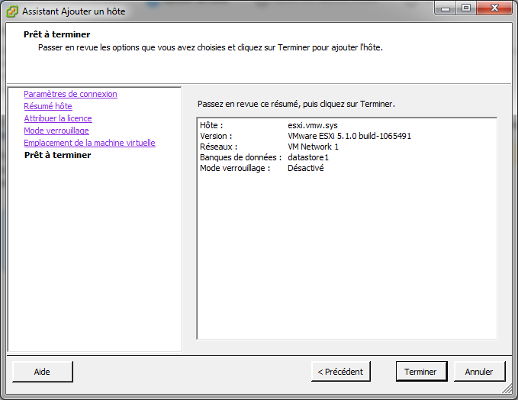
Task: Click the datastore value datastore1
Action: coord(308,157)
